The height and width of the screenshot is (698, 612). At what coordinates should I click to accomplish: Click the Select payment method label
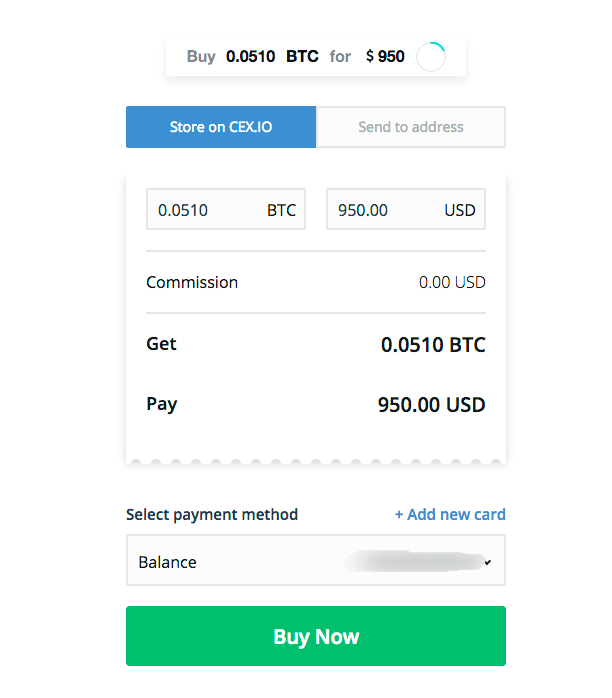click(212, 514)
